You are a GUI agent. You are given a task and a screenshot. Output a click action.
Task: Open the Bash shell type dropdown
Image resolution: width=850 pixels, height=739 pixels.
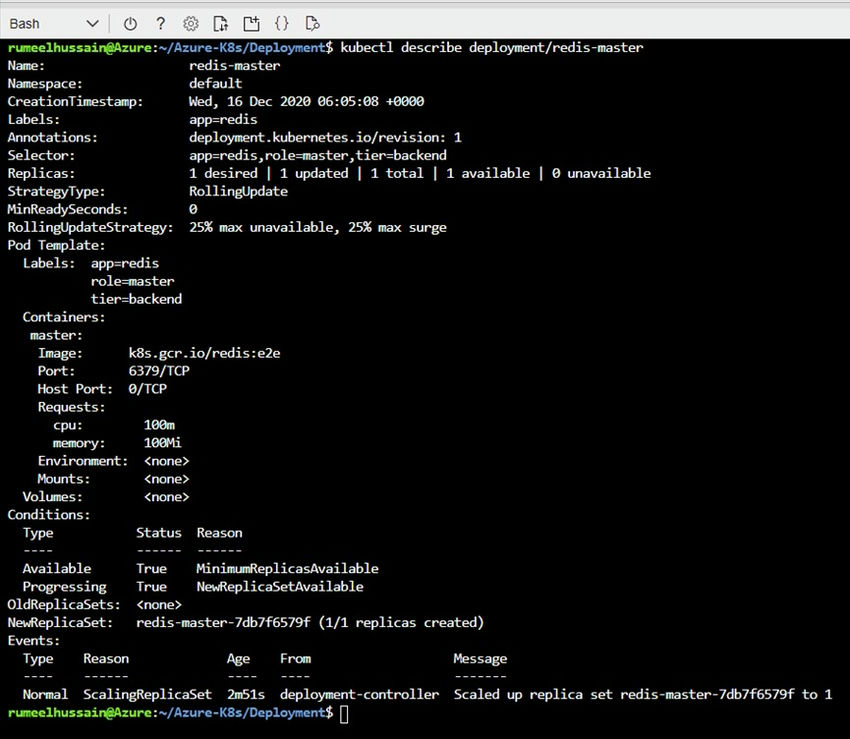coord(54,24)
